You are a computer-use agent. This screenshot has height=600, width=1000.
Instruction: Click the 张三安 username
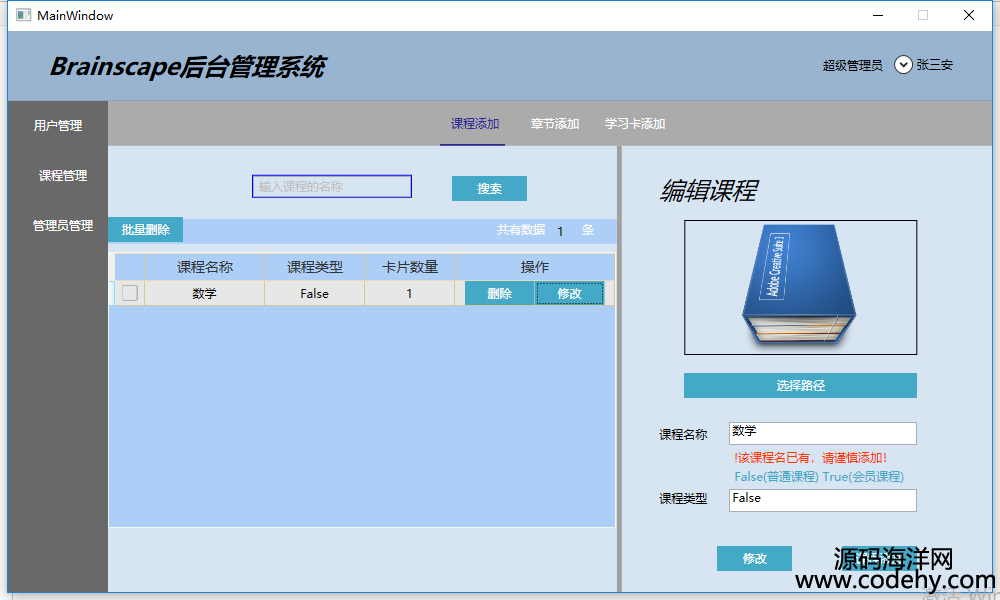pyautogui.click(x=934, y=64)
